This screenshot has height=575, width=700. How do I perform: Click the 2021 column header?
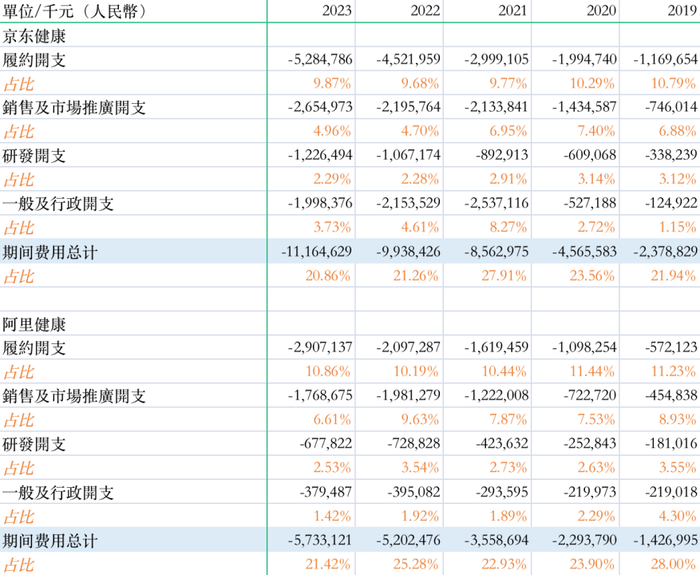(x=513, y=10)
